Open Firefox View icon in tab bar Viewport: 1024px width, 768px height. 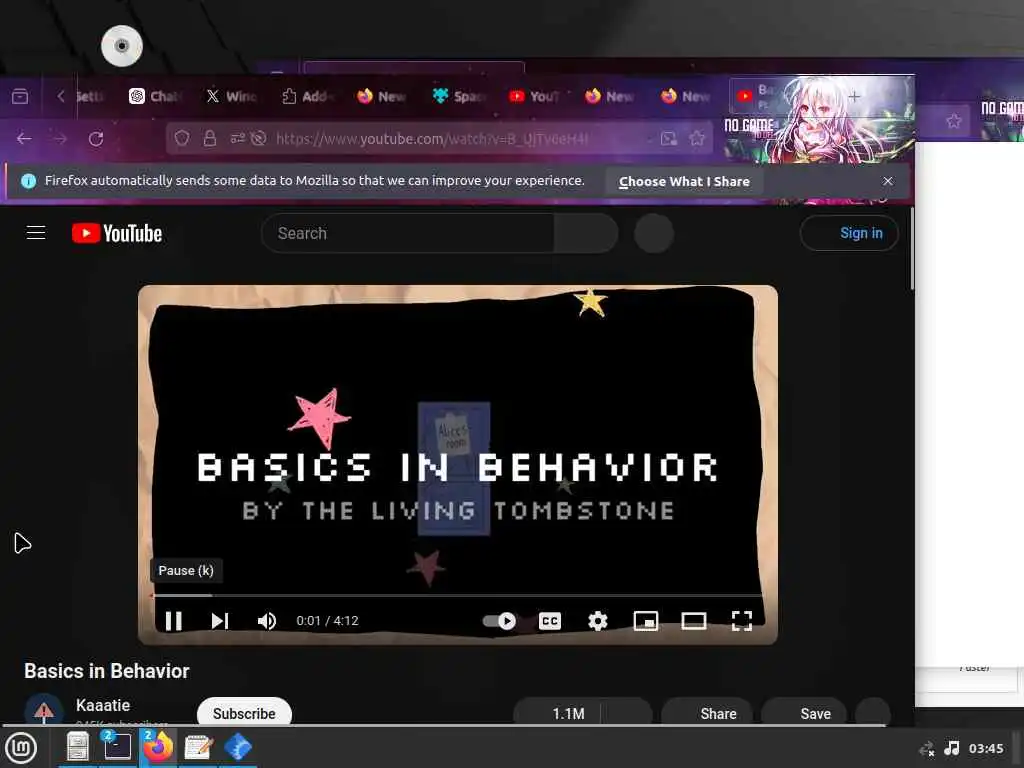(x=20, y=97)
